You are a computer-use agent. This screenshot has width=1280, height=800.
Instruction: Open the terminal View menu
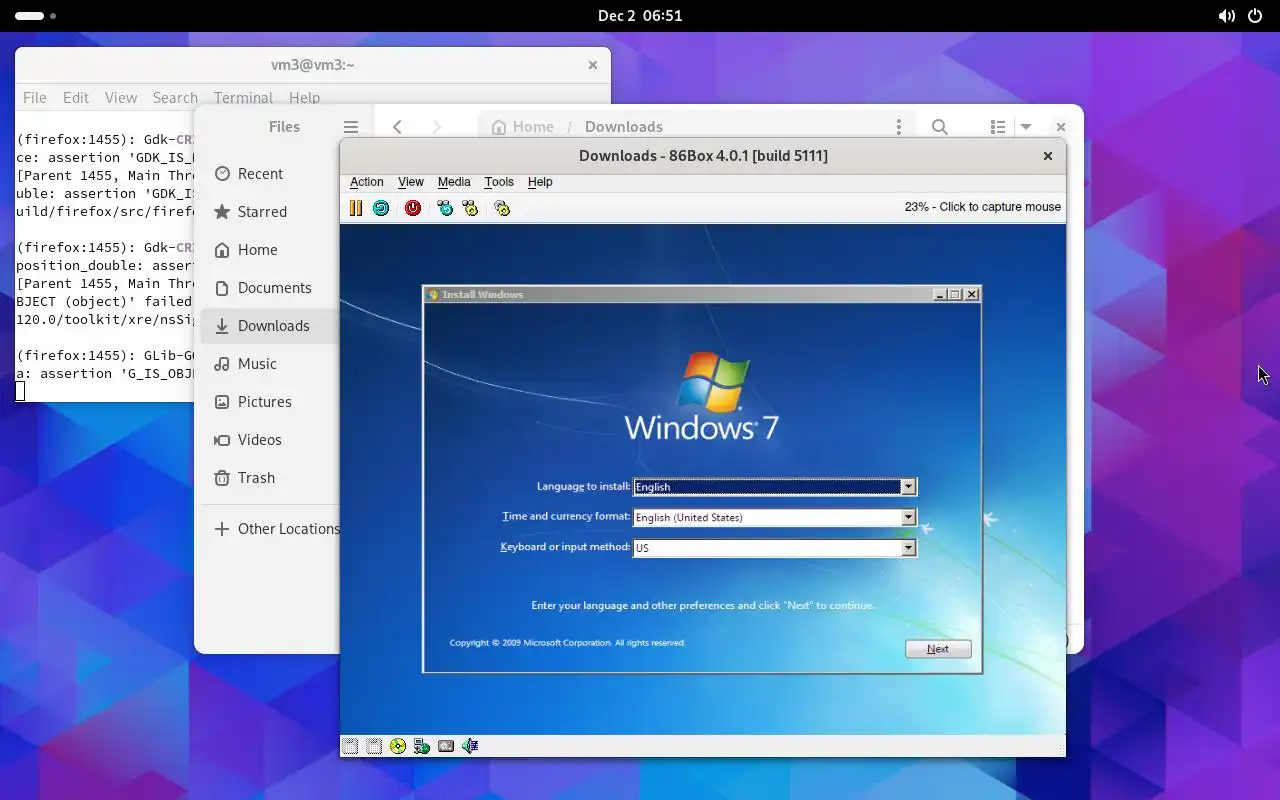click(121, 98)
